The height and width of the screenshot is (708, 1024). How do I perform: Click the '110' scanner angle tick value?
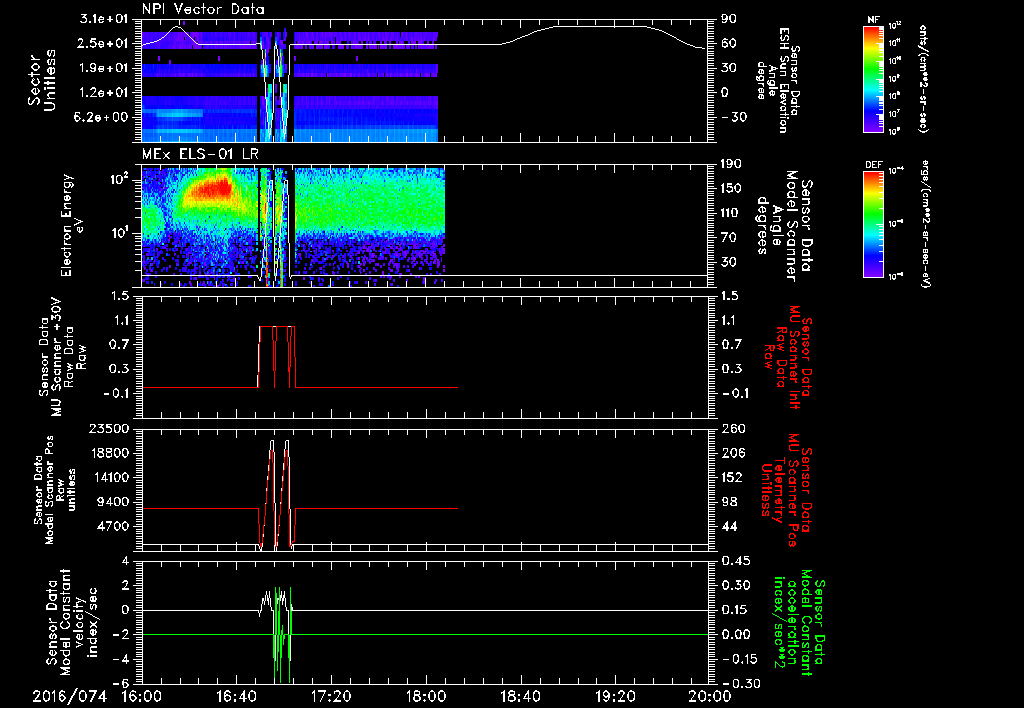[731, 213]
